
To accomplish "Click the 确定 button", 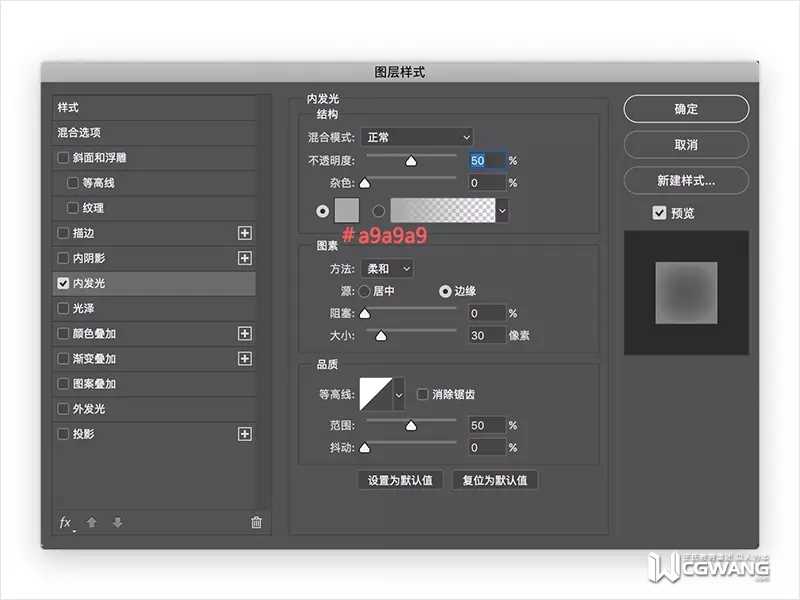I will tap(686, 109).
